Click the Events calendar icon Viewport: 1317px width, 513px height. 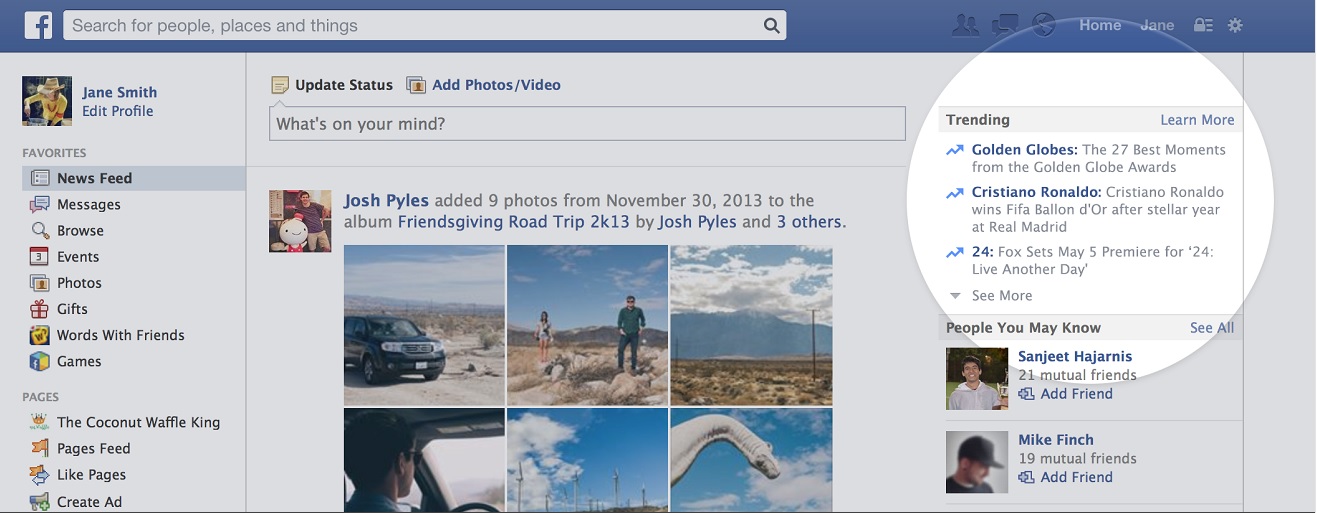(40, 257)
